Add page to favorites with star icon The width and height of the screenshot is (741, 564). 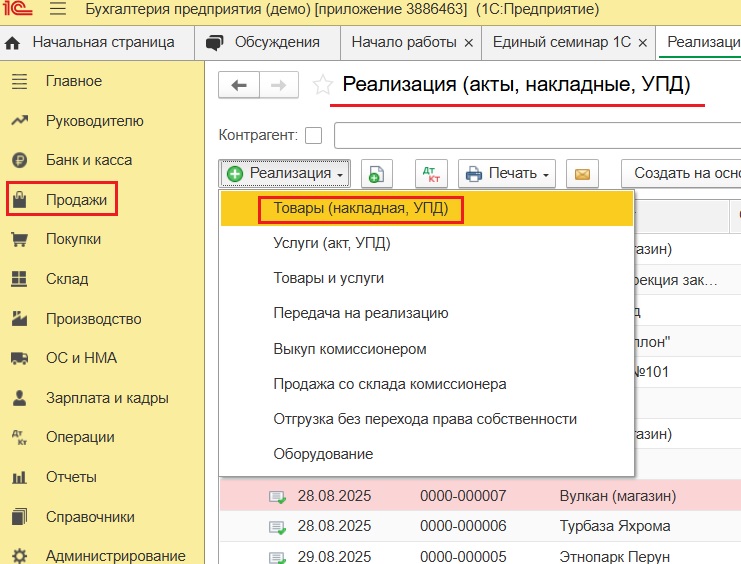(322, 86)
